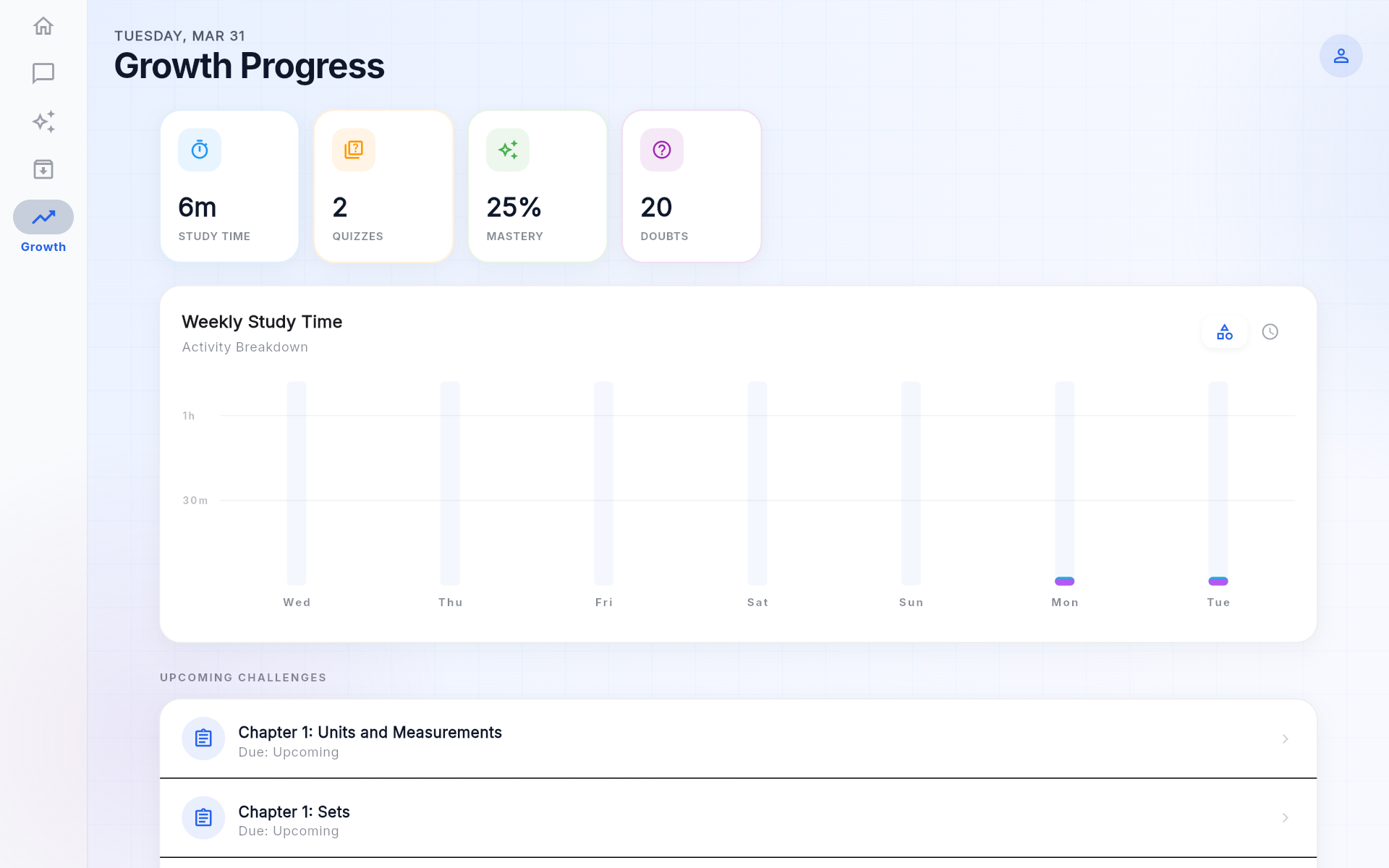This screenshot has height=868, width=1389.
Task: Expand details with the Units and Measurements clipboard icon
Action: pyautogui.click(x=203, y=739)
